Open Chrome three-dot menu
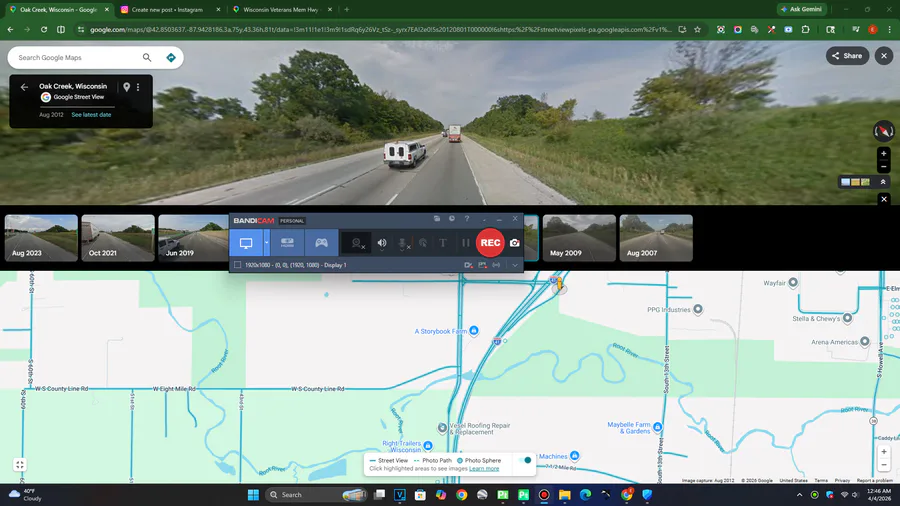900x506 pixels. tap(889, 29)
